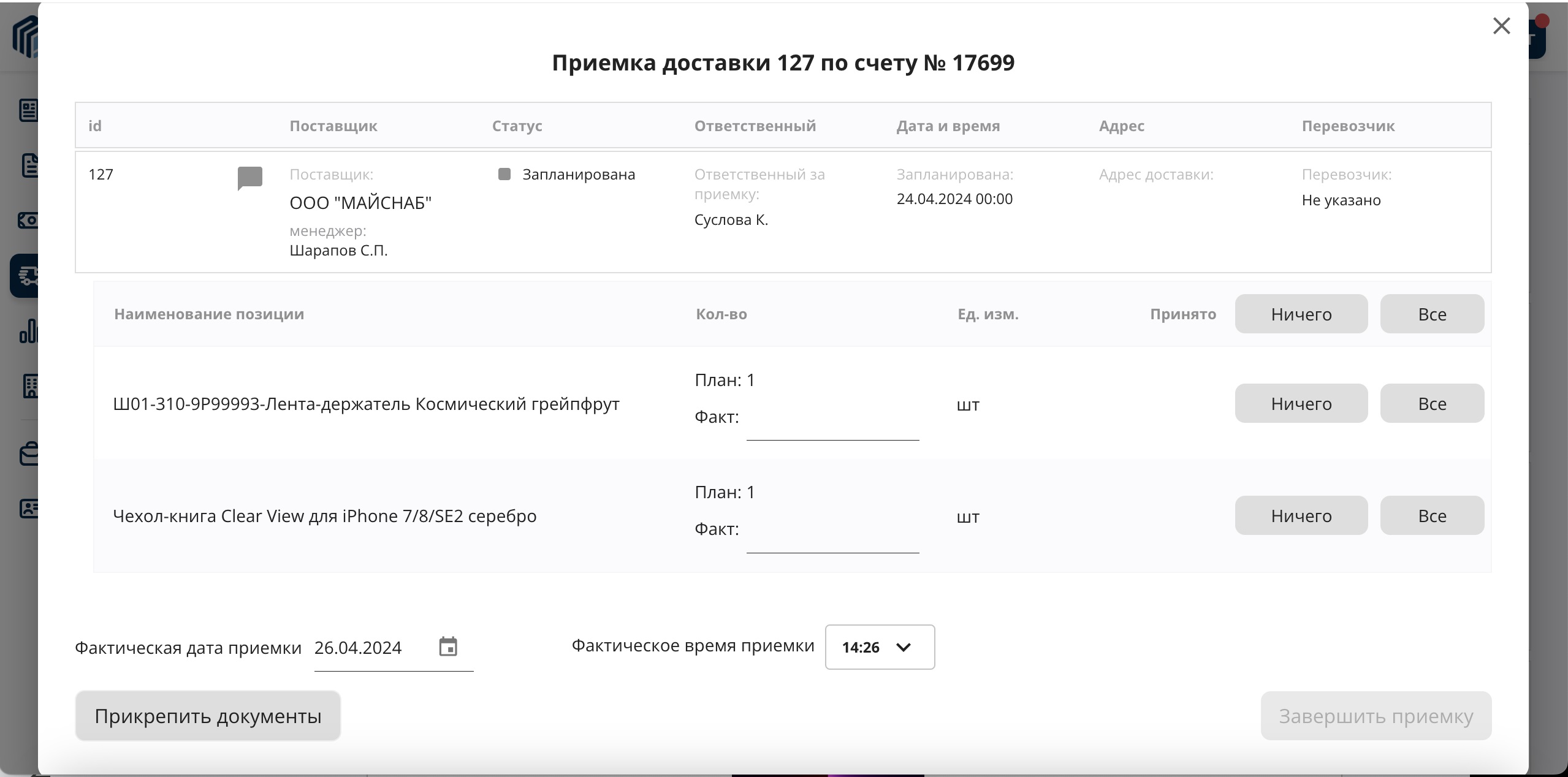Viewport: 1568px width, 777px height.
Task: Set 'Все' for Чехол-книга Clear View
Action: tap(1432, 515)
